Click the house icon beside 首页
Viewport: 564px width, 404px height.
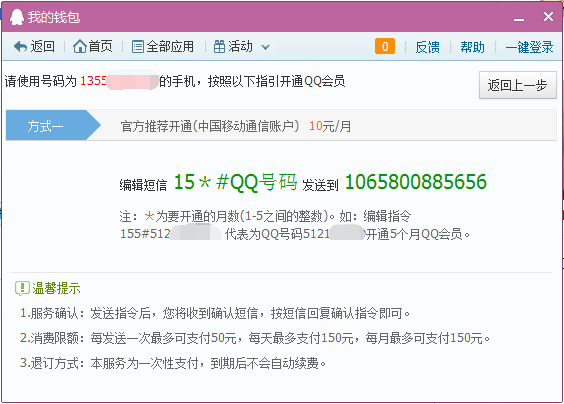click(x=79, y=46)
